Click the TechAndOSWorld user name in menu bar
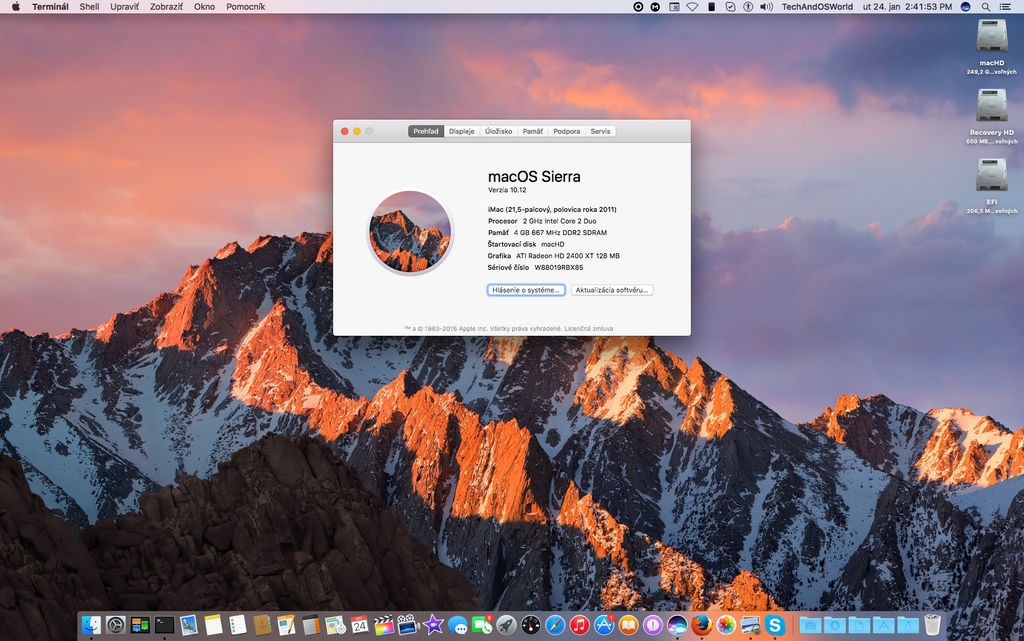Image resolution: width=1024 pixels, height=641 pixels. point(817,7)
